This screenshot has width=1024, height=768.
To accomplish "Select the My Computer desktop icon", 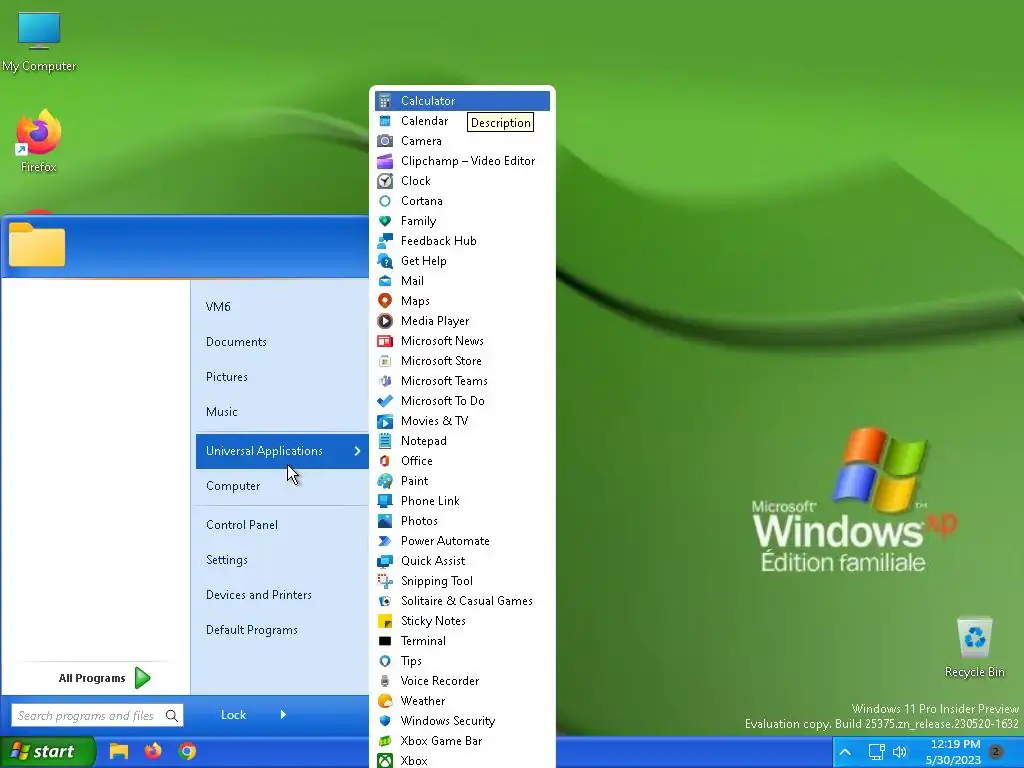I will (x=39, y=41).
